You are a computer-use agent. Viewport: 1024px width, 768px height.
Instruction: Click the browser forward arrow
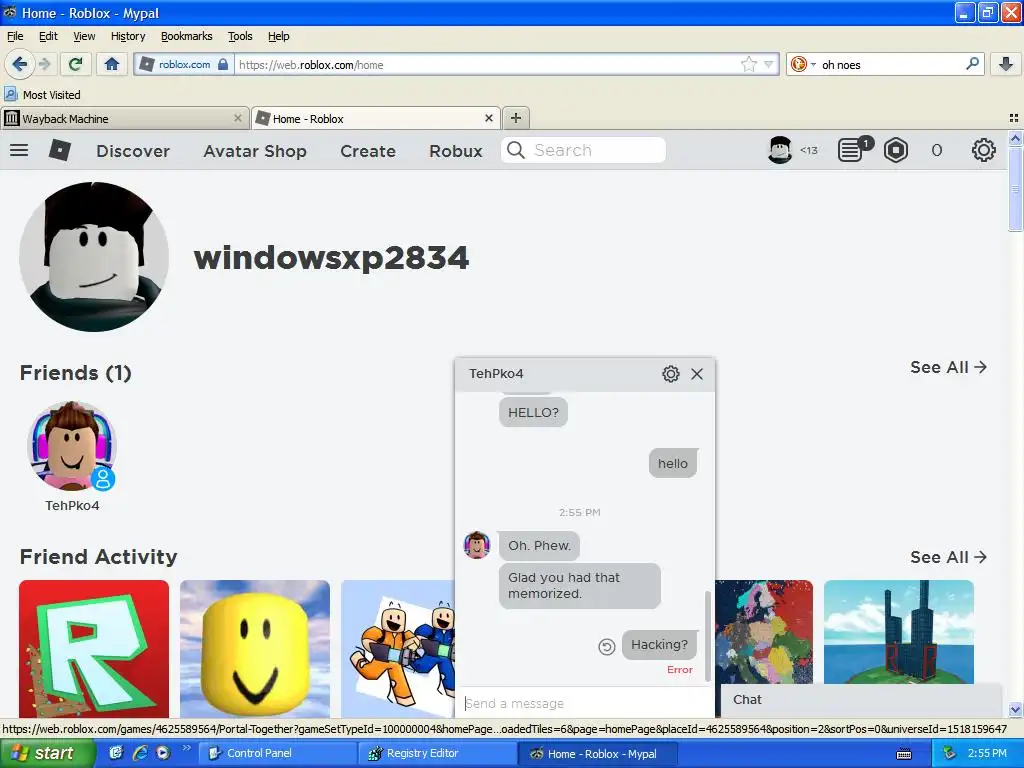[44, 64]
